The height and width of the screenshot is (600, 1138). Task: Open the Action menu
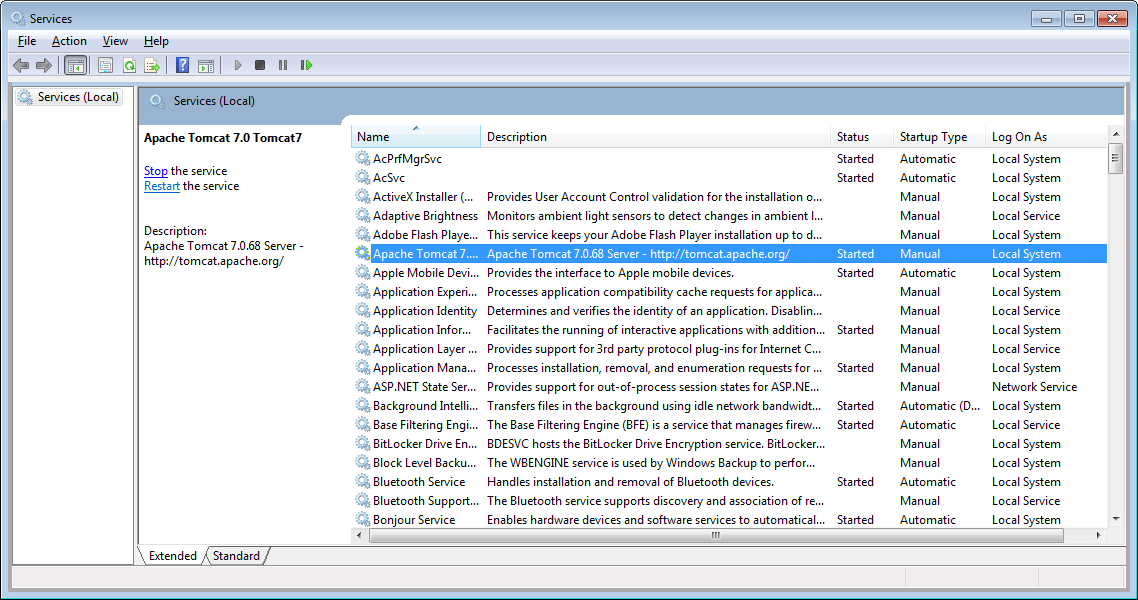click(69, 41)
